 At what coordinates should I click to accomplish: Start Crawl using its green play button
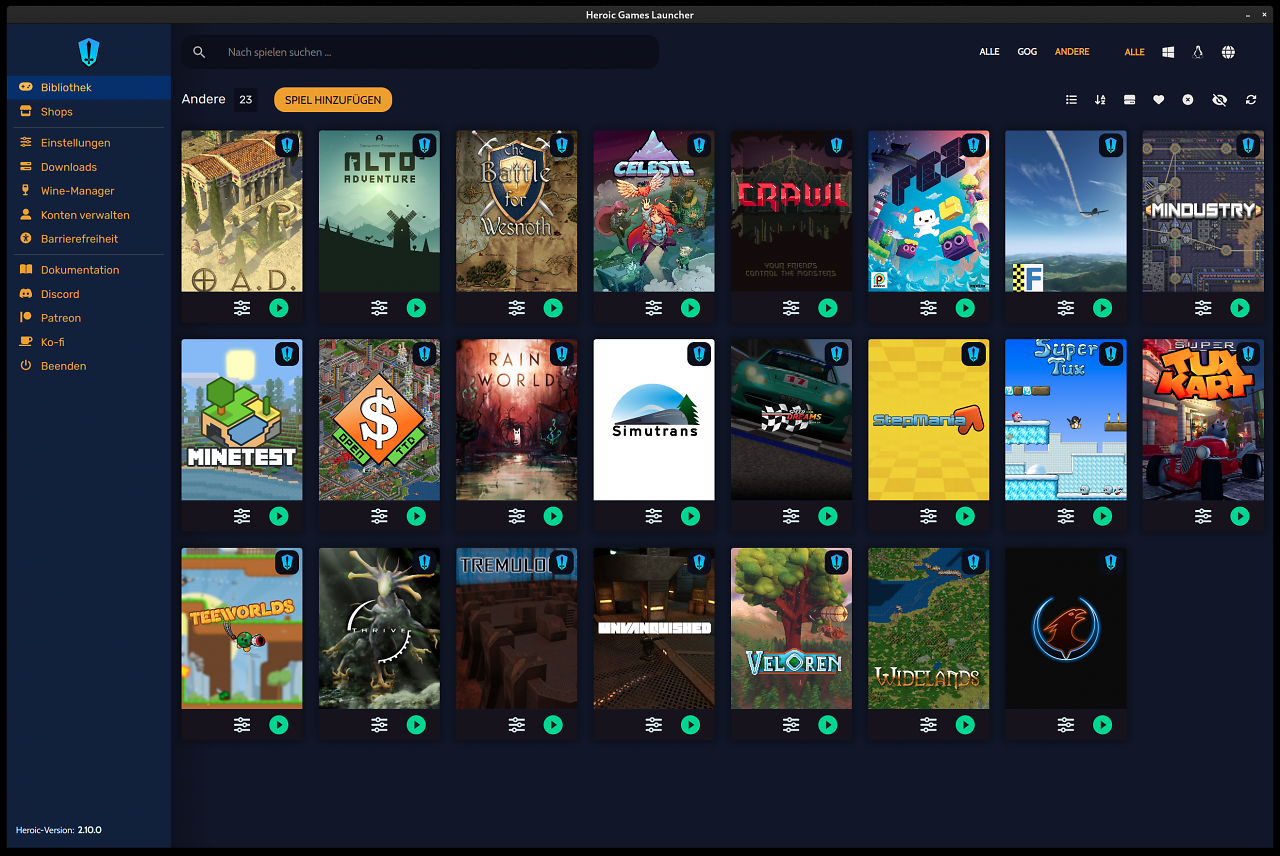click(828, 308)
